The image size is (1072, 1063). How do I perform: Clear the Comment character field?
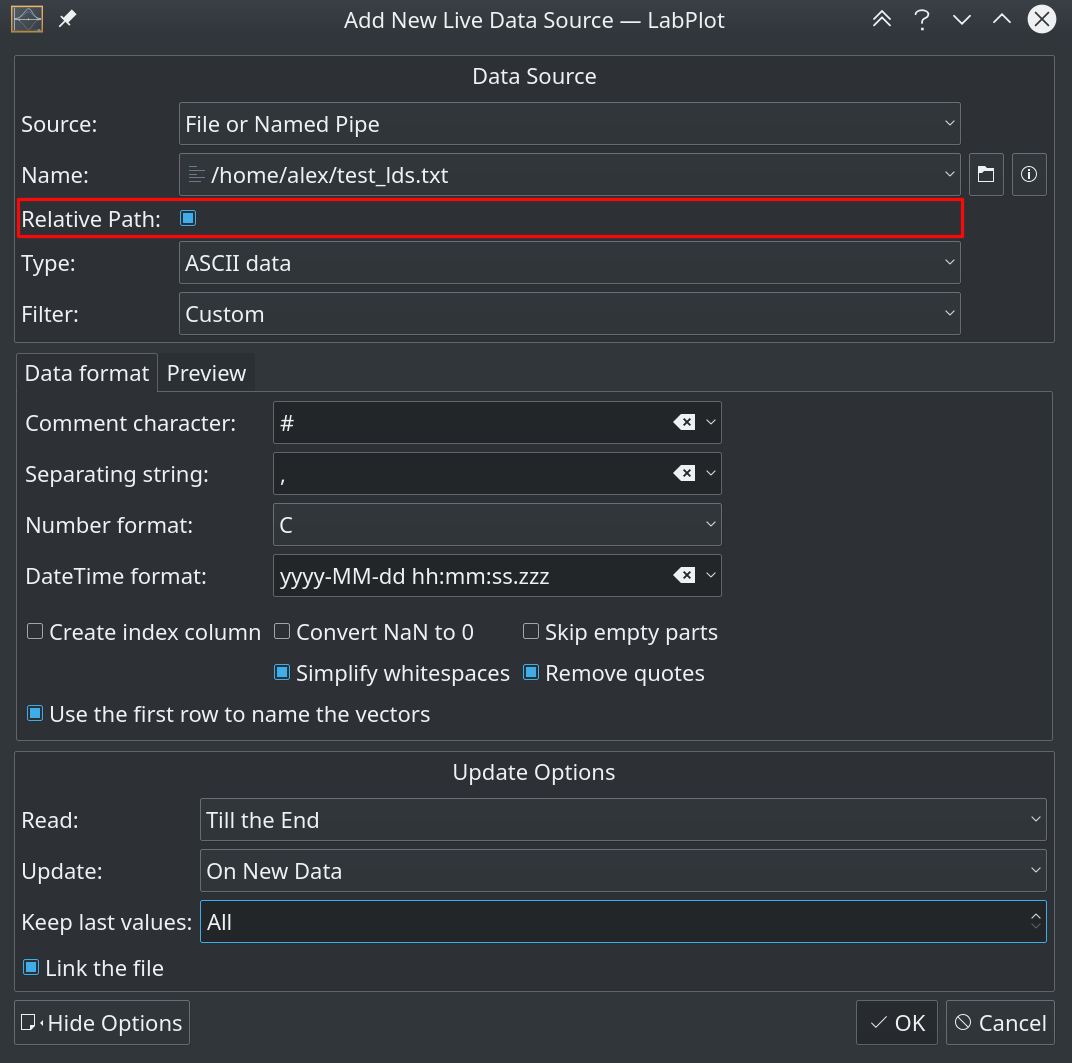(685, 422)
